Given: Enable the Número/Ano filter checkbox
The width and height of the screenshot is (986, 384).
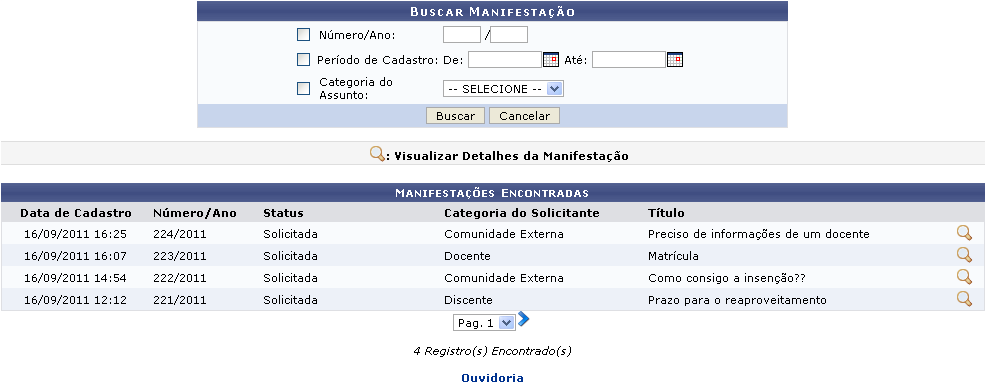Looking at the screenshot, I should 304,35.
